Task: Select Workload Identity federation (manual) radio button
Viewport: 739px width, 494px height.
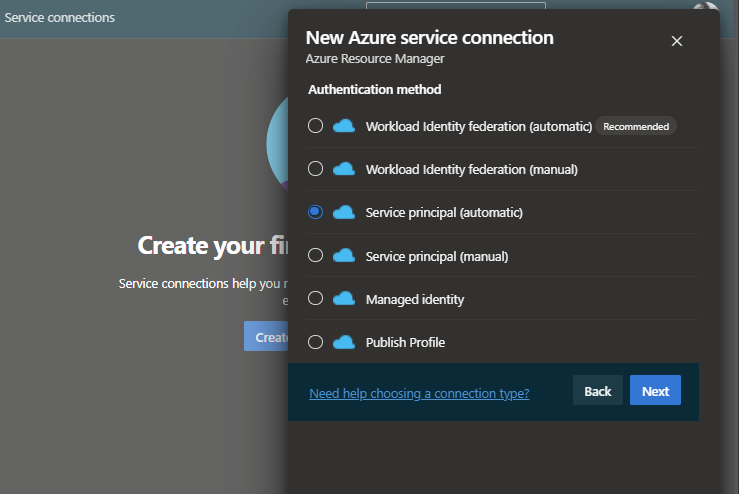Action: 315,169
